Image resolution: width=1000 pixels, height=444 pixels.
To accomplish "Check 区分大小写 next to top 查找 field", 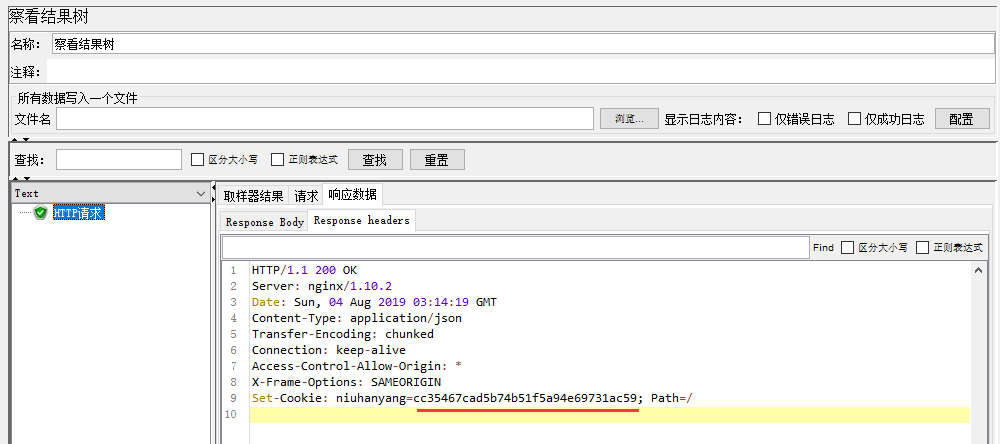I will point(198,159).
